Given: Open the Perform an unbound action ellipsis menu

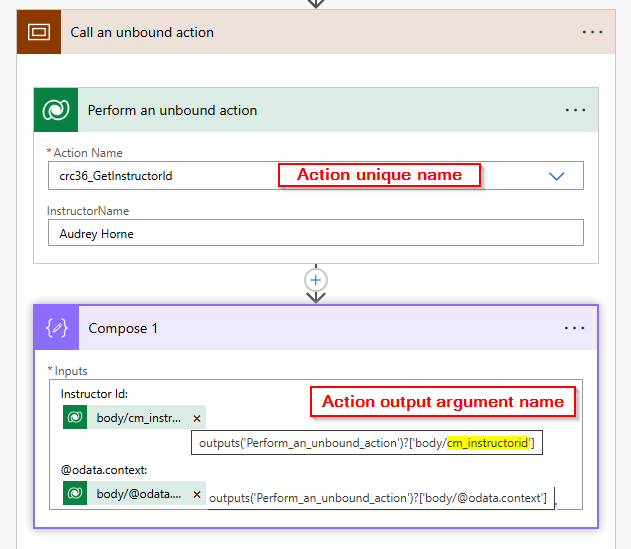Looking at the screenshot, I should point(575,110).
